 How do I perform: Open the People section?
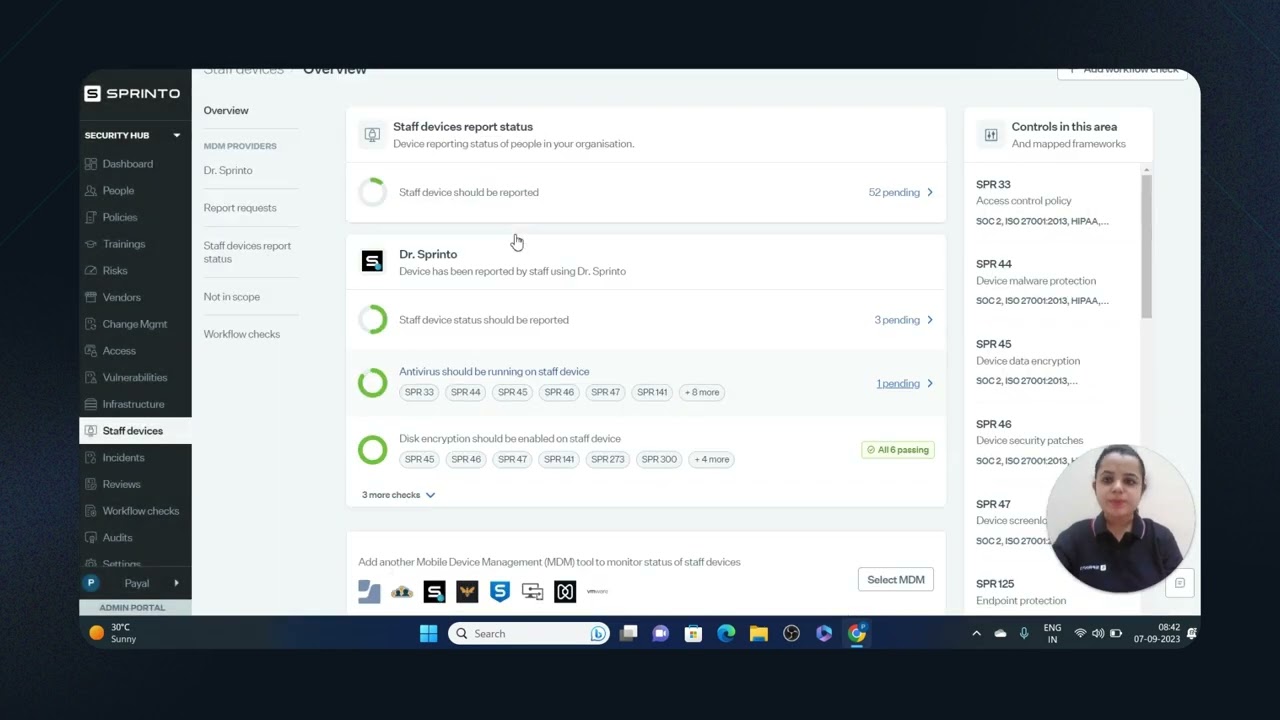click(x=118, y=191)
